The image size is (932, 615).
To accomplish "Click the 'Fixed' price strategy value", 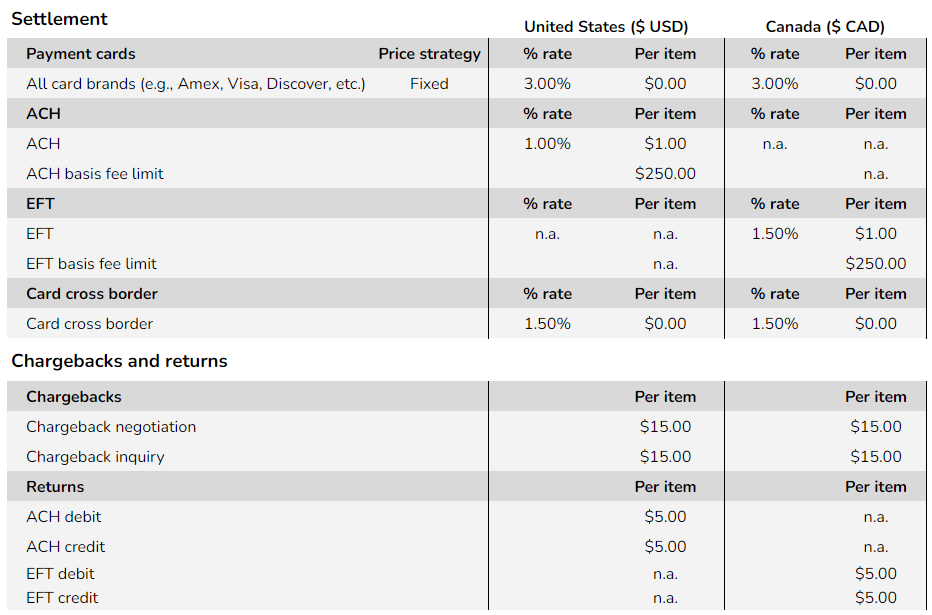I will tap(429, 84).
